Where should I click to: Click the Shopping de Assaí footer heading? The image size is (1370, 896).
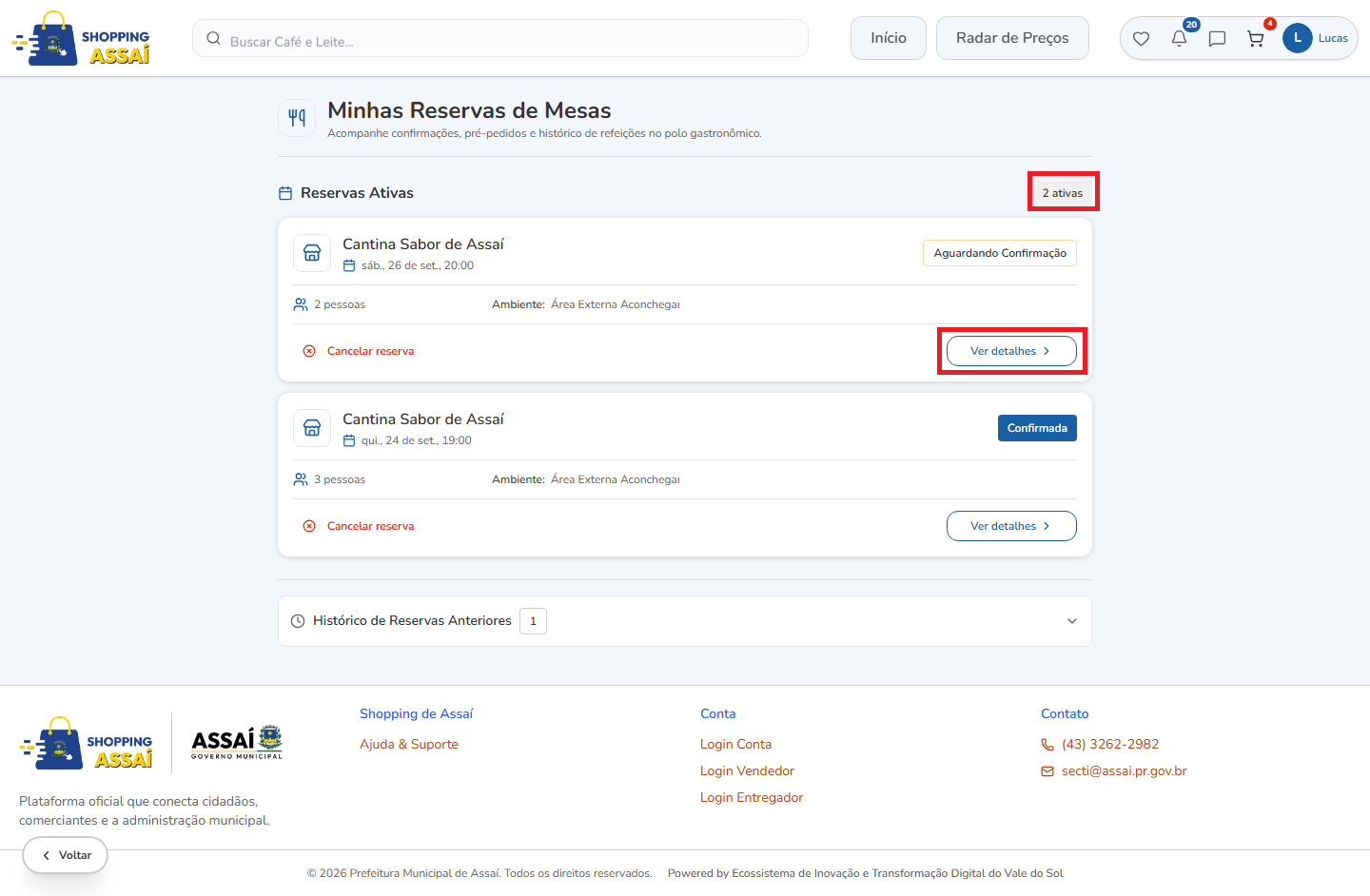tap(416, 714)
